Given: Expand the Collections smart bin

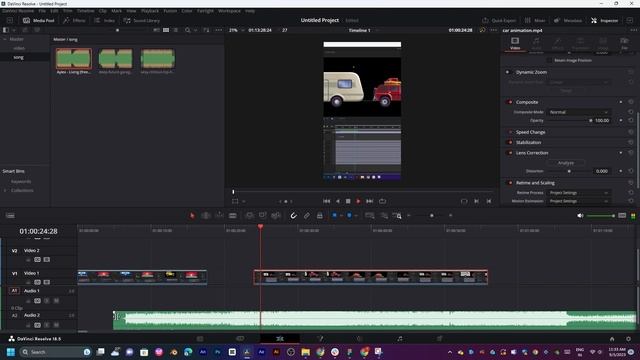Looking at the screenshot, I should (5, 191).
